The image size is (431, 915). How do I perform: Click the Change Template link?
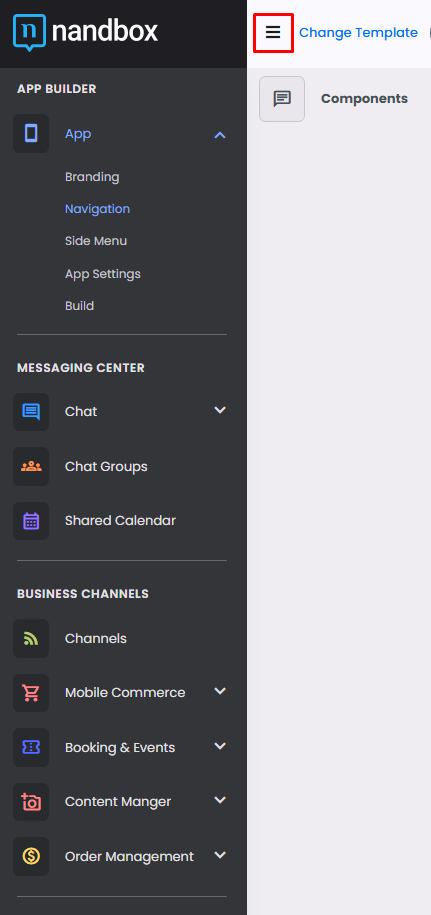tap(358, 33)
